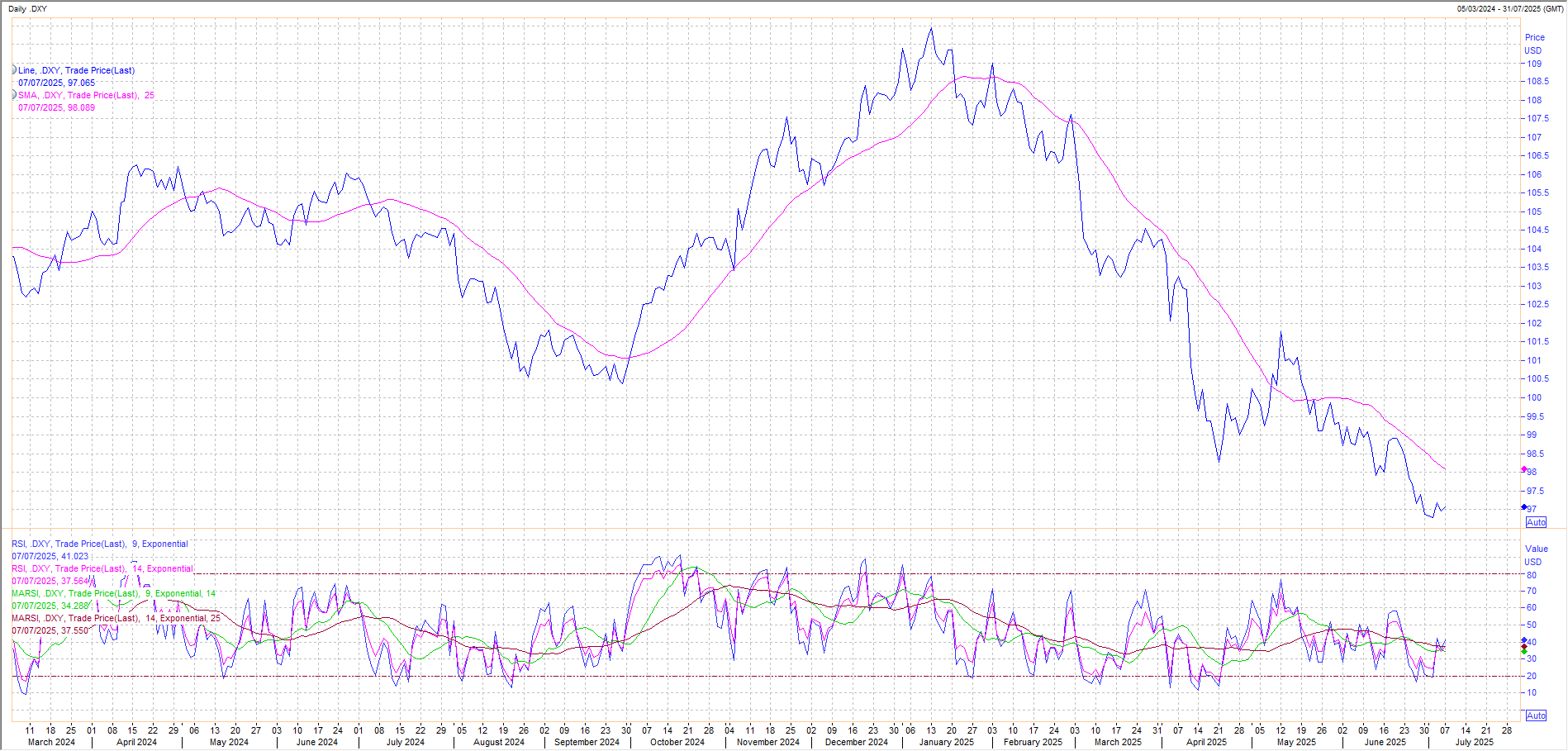Click the pink SMA diamond marker on price axis

tap(1524, 469)
